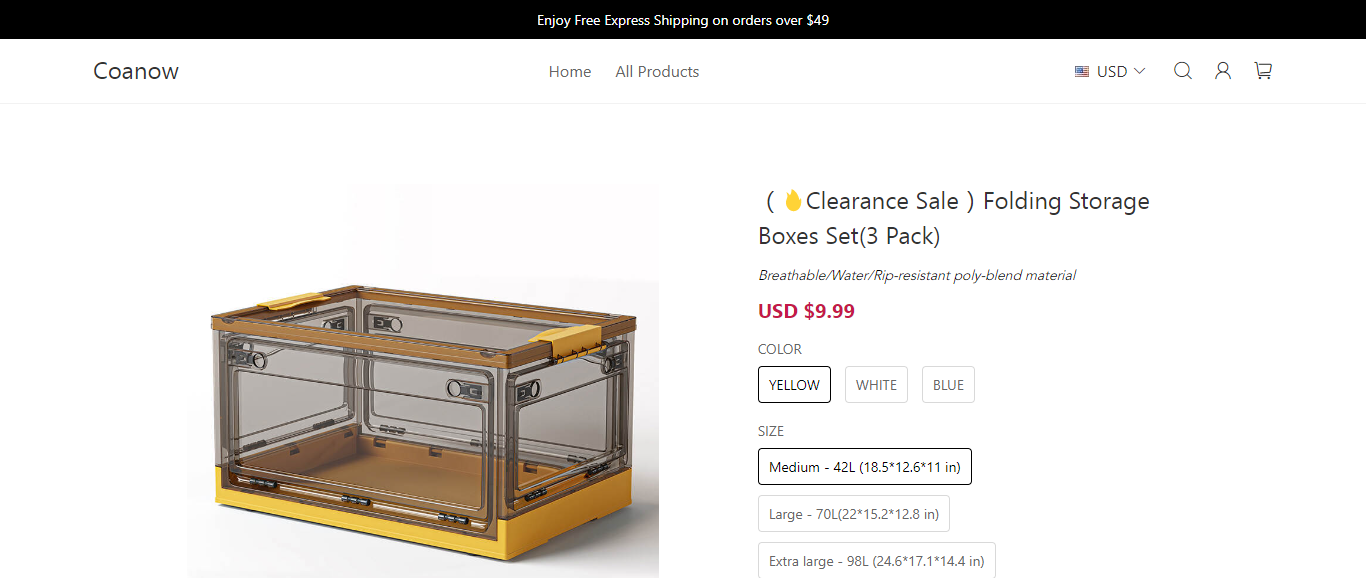Open the user account icon
Image resolution: width=1366 pixels, height=578 pixels.
click(x=1223, y=71)
